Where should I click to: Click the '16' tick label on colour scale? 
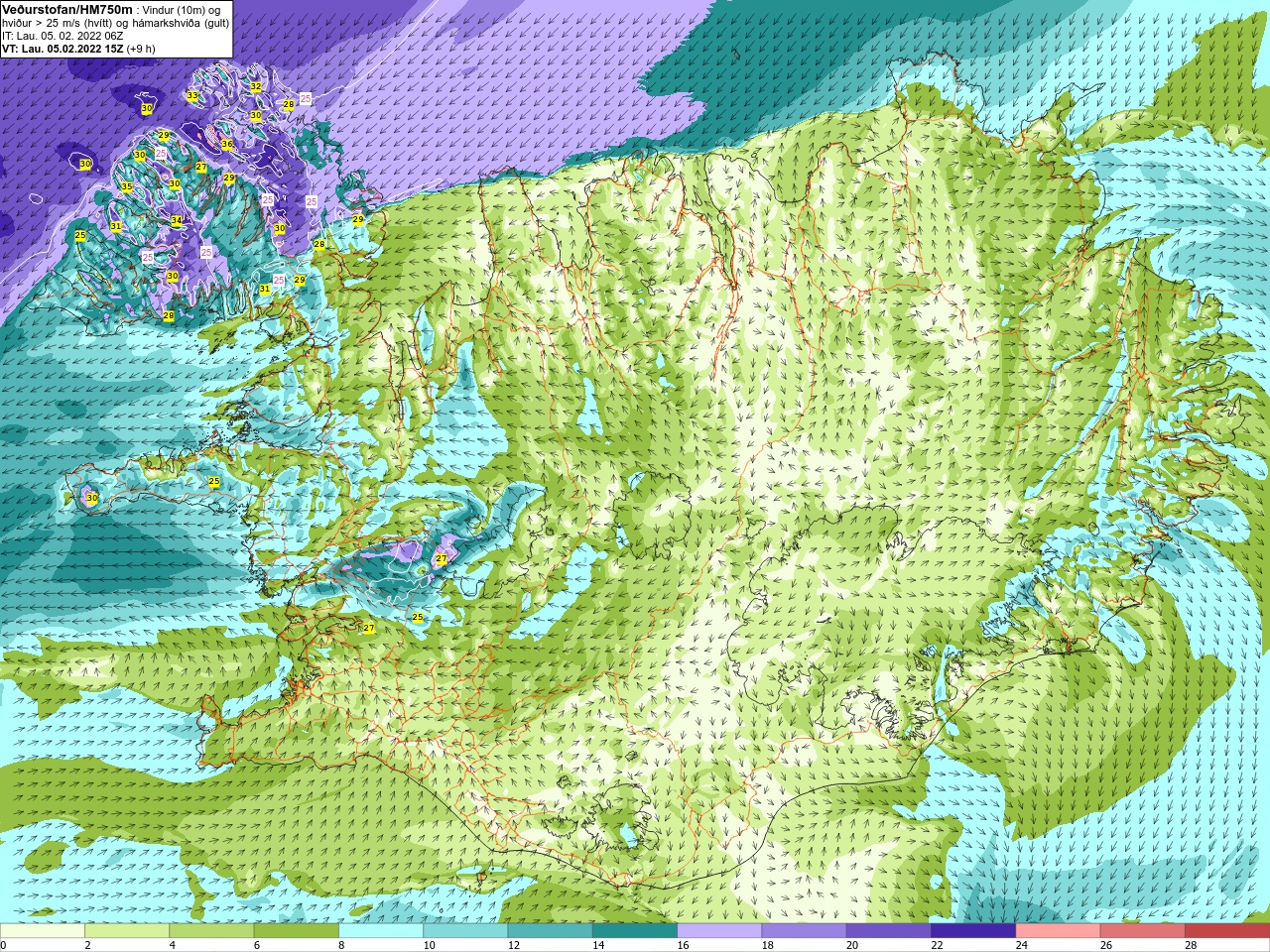pyautogui.click(x=684, y=945)
